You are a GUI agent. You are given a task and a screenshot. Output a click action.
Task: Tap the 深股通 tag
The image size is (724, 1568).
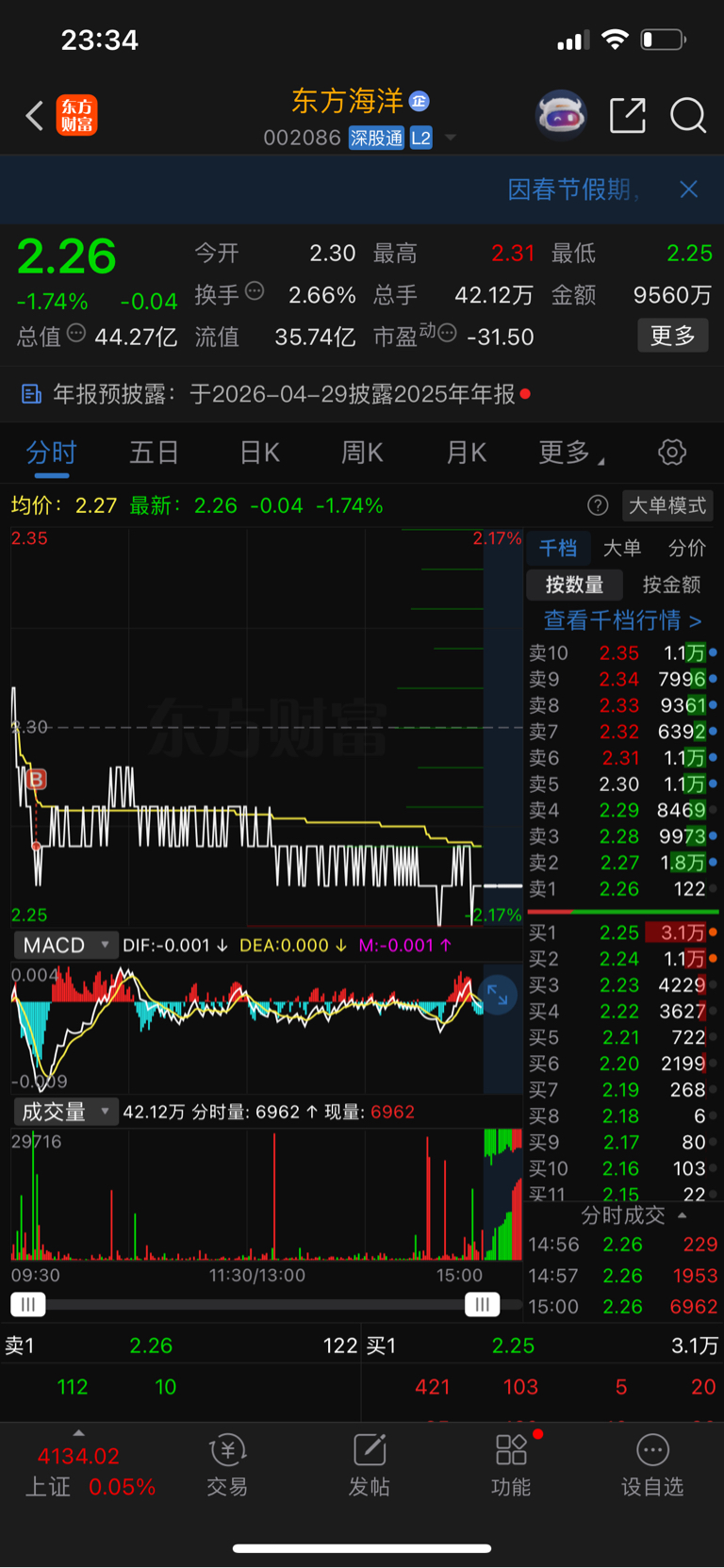point(377,139)
